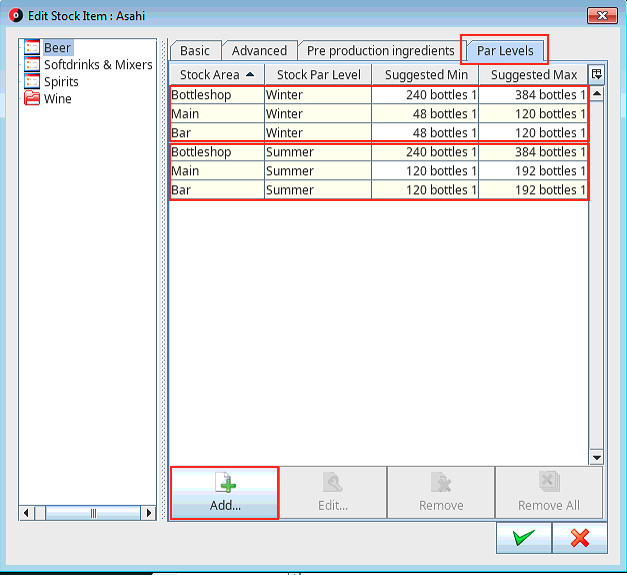Click the Softdrinks & Mixers category icon
The image size is (627, 575).
pyautogui.click(x=32, y=64)
